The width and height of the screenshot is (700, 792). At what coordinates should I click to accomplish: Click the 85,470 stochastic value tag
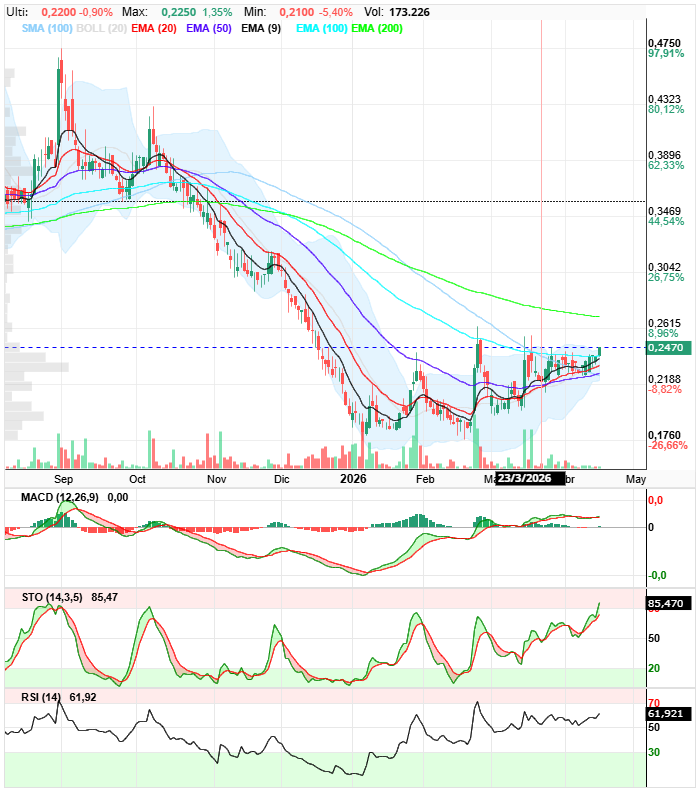(x=669, y=604)
